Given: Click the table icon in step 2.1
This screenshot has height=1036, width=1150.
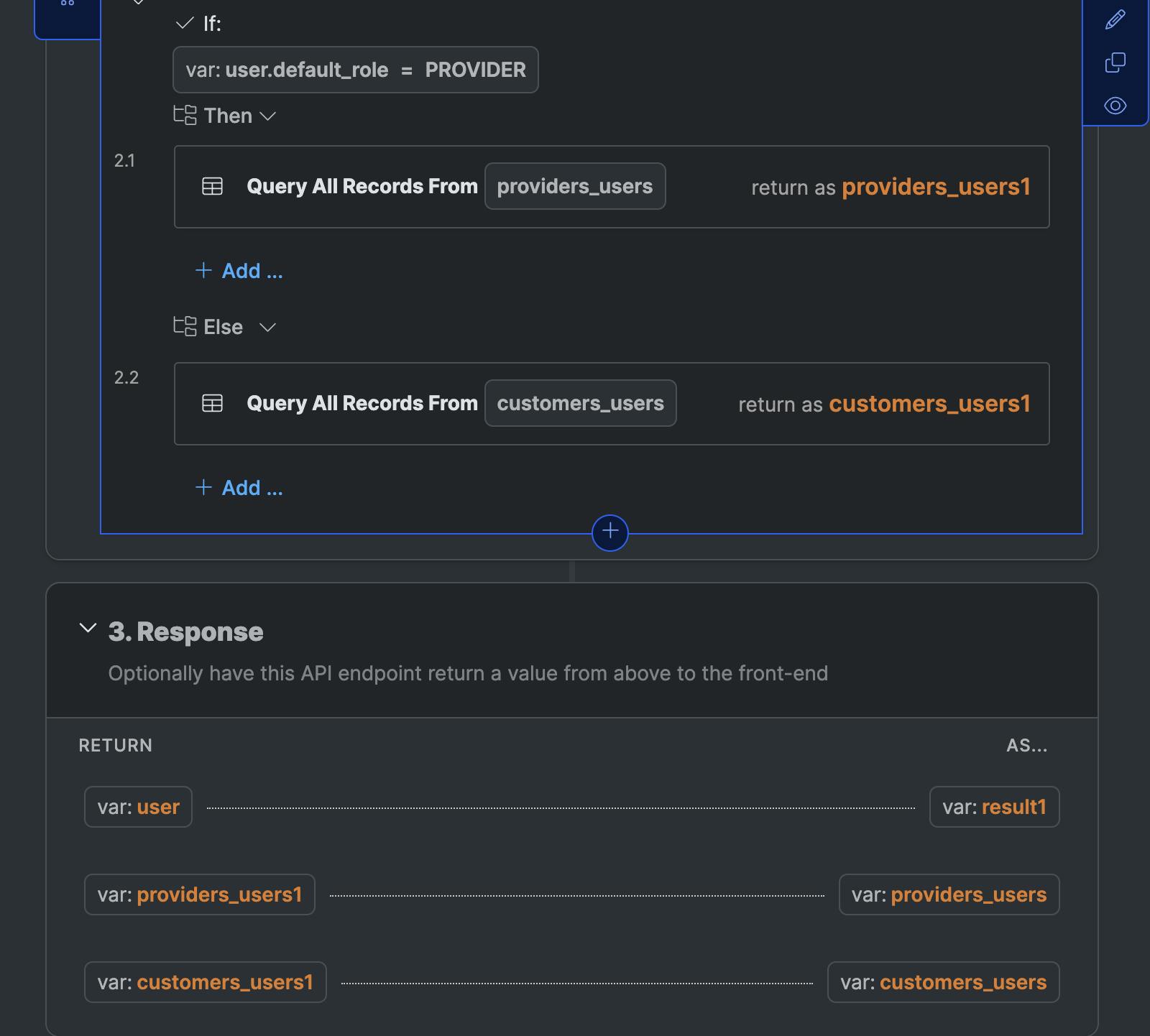Looking at the screenshot, I should pyautogui.click(x=212, y=187).
